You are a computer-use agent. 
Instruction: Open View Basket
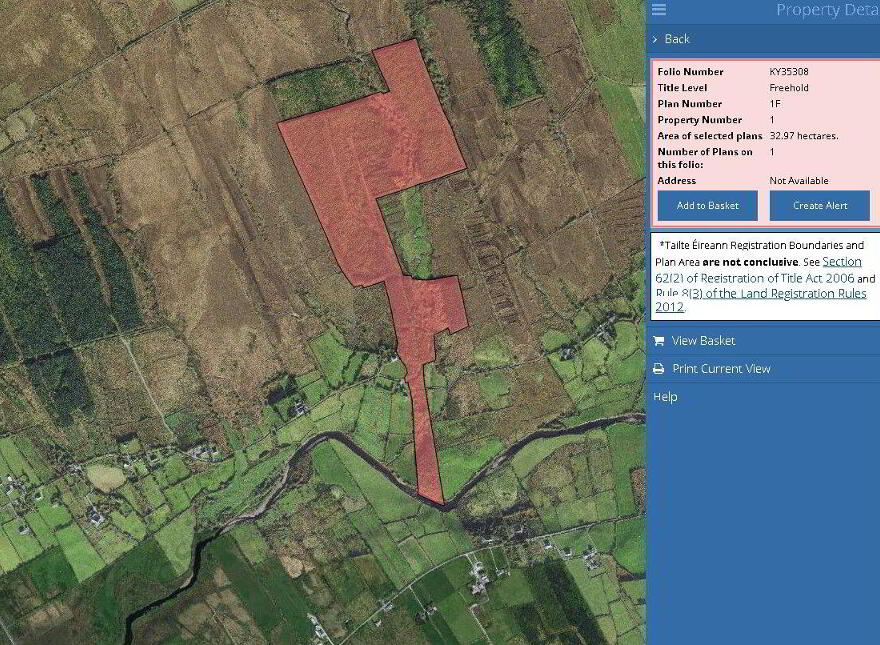[x=703, y=341]
